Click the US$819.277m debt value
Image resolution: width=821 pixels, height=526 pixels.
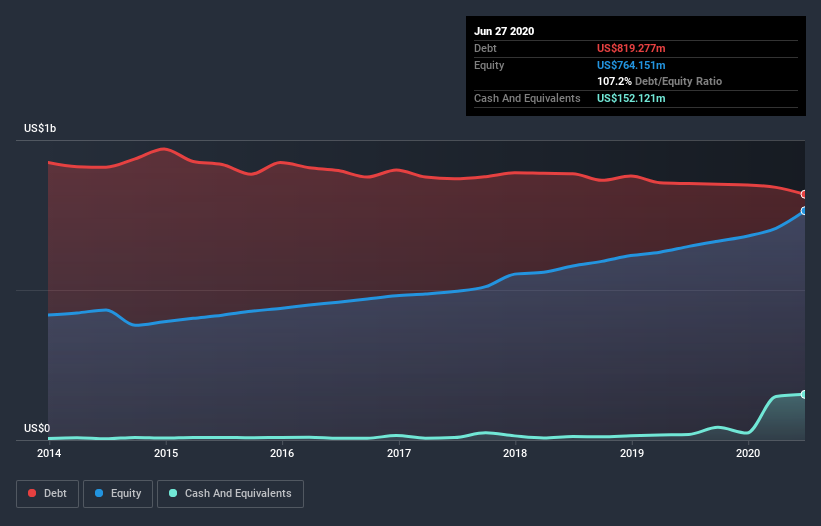pos(631,48)
